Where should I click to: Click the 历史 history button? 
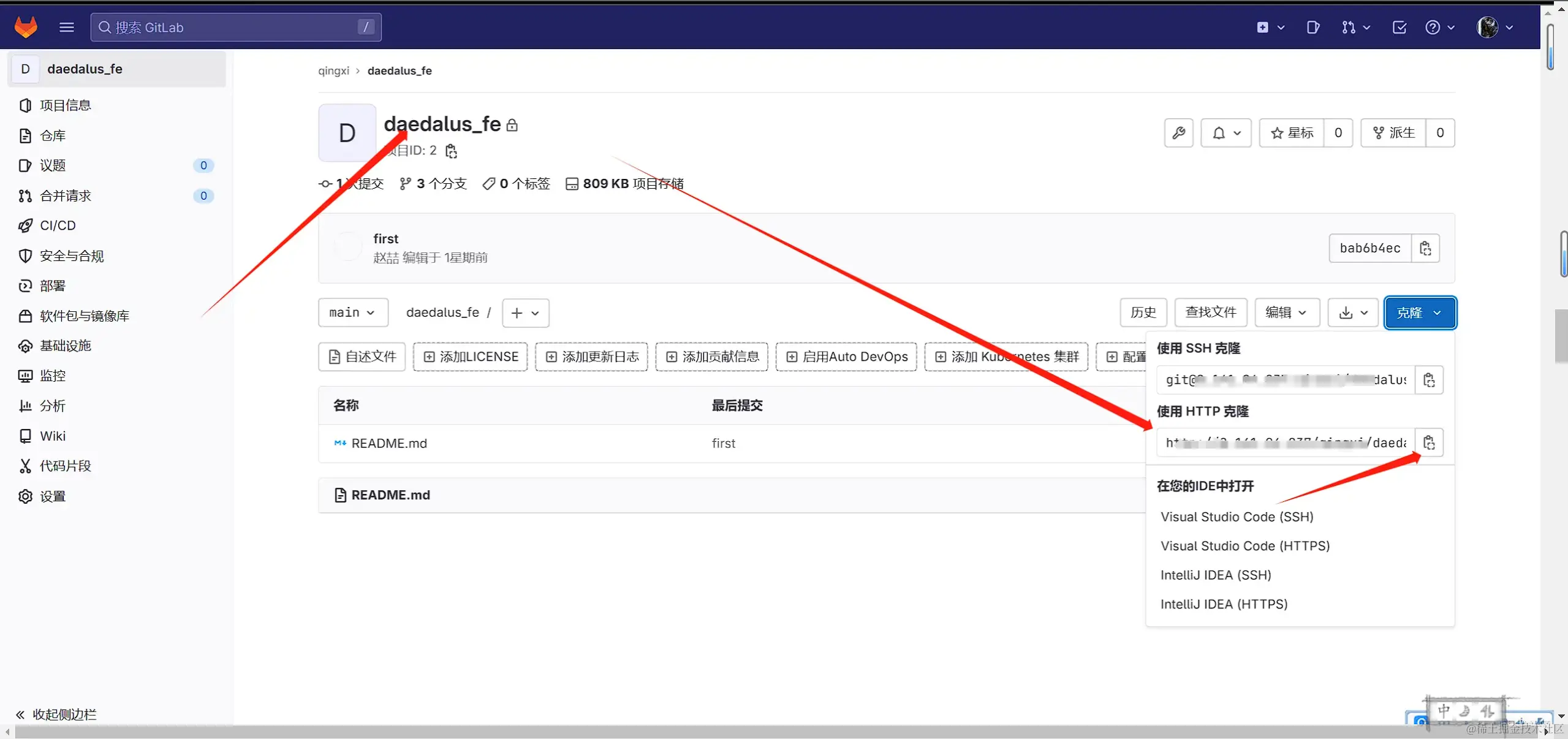click(1143, 313)
